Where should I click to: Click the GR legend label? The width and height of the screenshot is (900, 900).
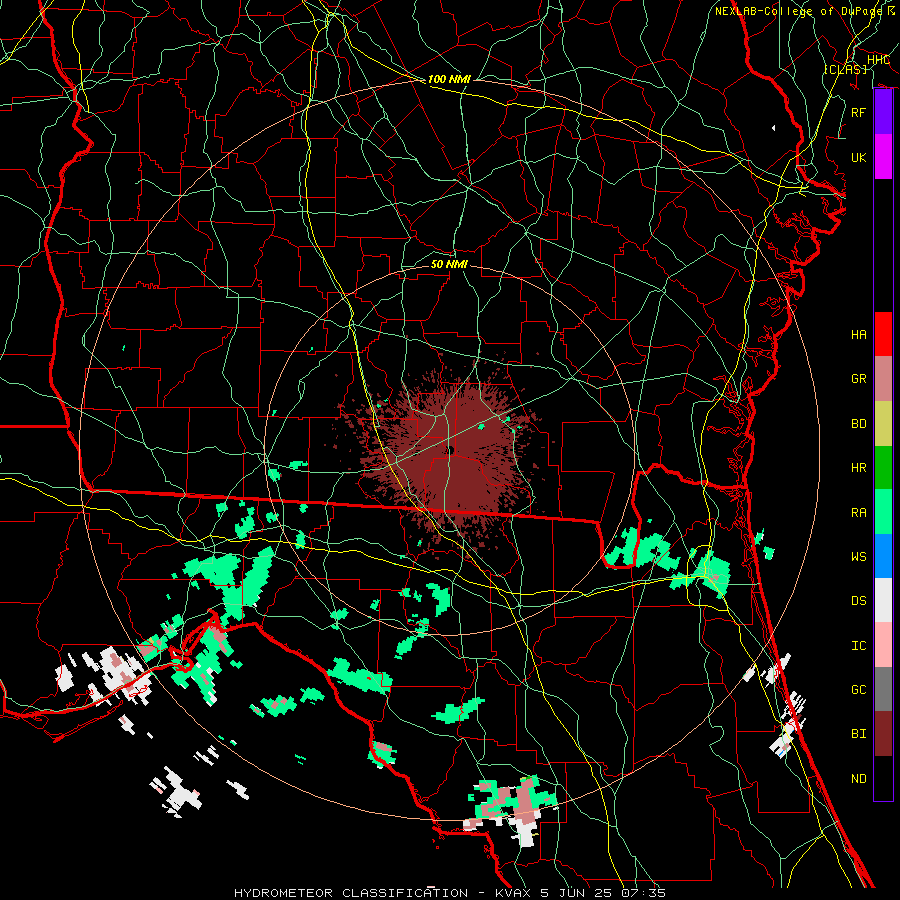coord(858,379)
